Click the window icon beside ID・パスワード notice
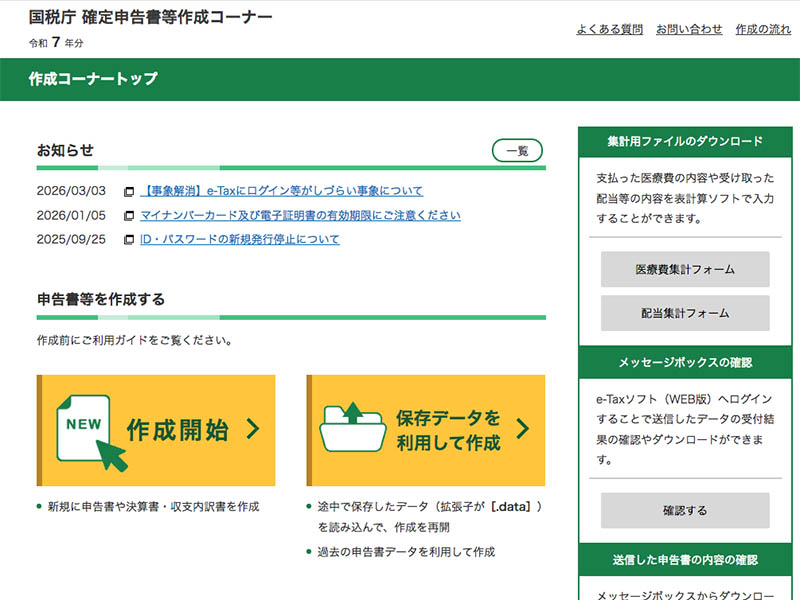Viewport: 800px width, 600px height. pos(128,240)
